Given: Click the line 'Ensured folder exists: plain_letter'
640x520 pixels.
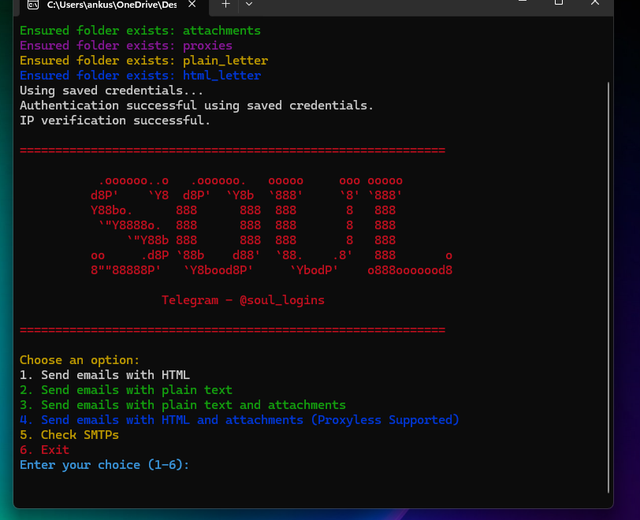Looking at the screenshot, I should pyautogui.click(x=144, y=60).
